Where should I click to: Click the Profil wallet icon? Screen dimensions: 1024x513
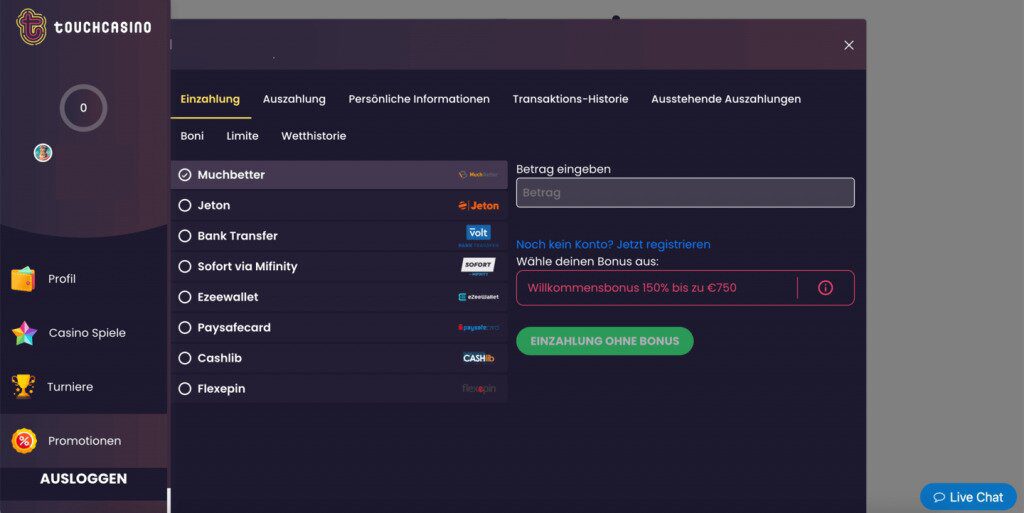23,279
